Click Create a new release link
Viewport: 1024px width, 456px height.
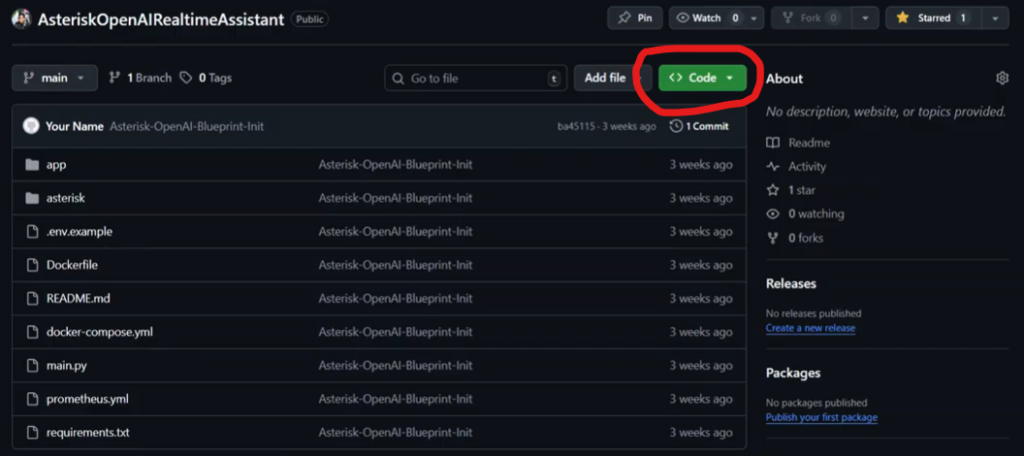coord(810,328)
